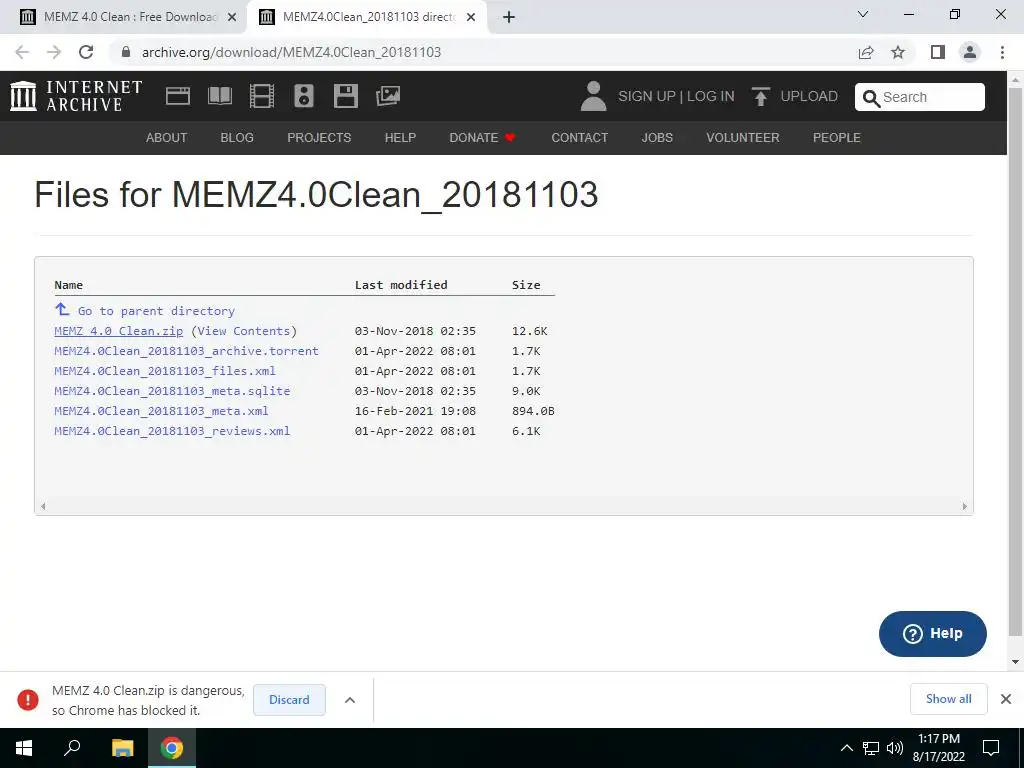Open a new tab with plus button
The height and width of the screenshot is (768, 1024).
(x=509, y=18)
